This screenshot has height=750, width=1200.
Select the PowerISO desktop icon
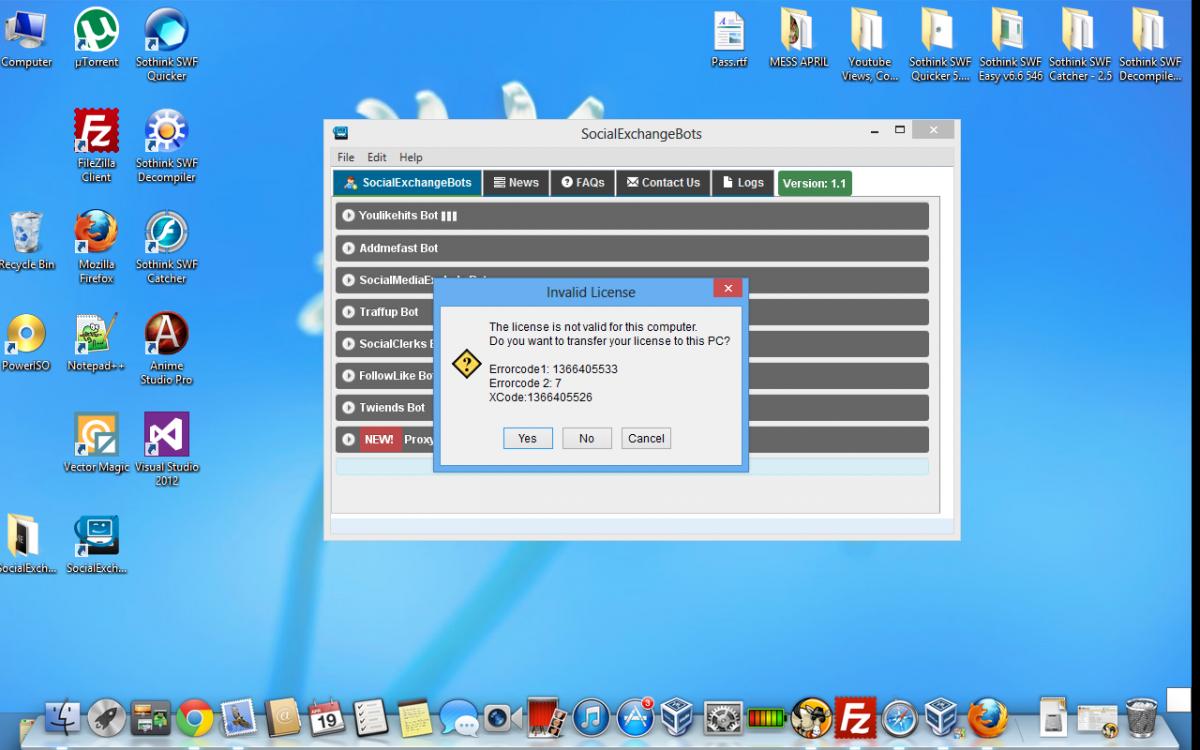[x=27, y=343]
